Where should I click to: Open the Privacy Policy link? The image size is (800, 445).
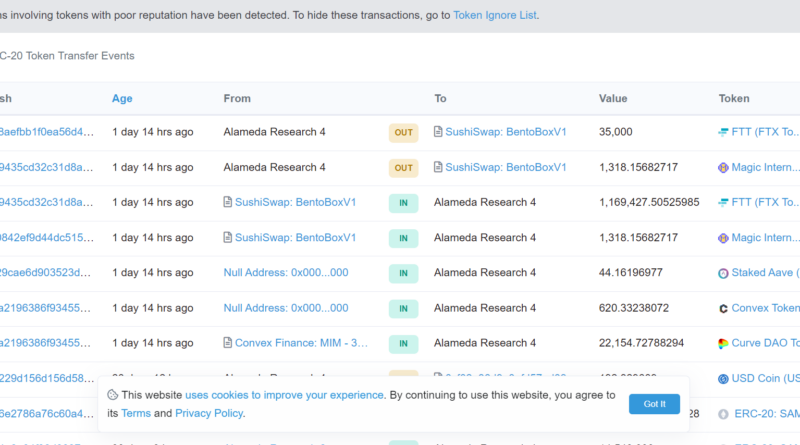point(208,413)
